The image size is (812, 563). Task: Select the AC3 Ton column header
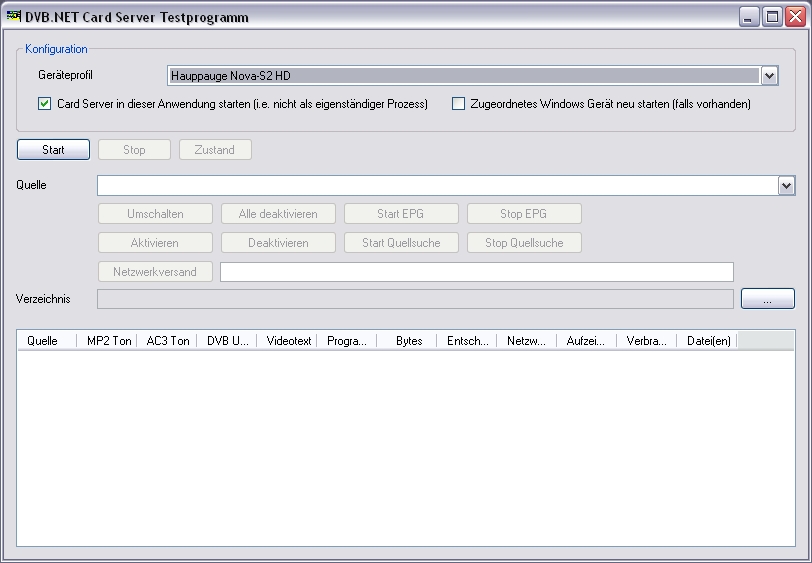tap(167, 341)
